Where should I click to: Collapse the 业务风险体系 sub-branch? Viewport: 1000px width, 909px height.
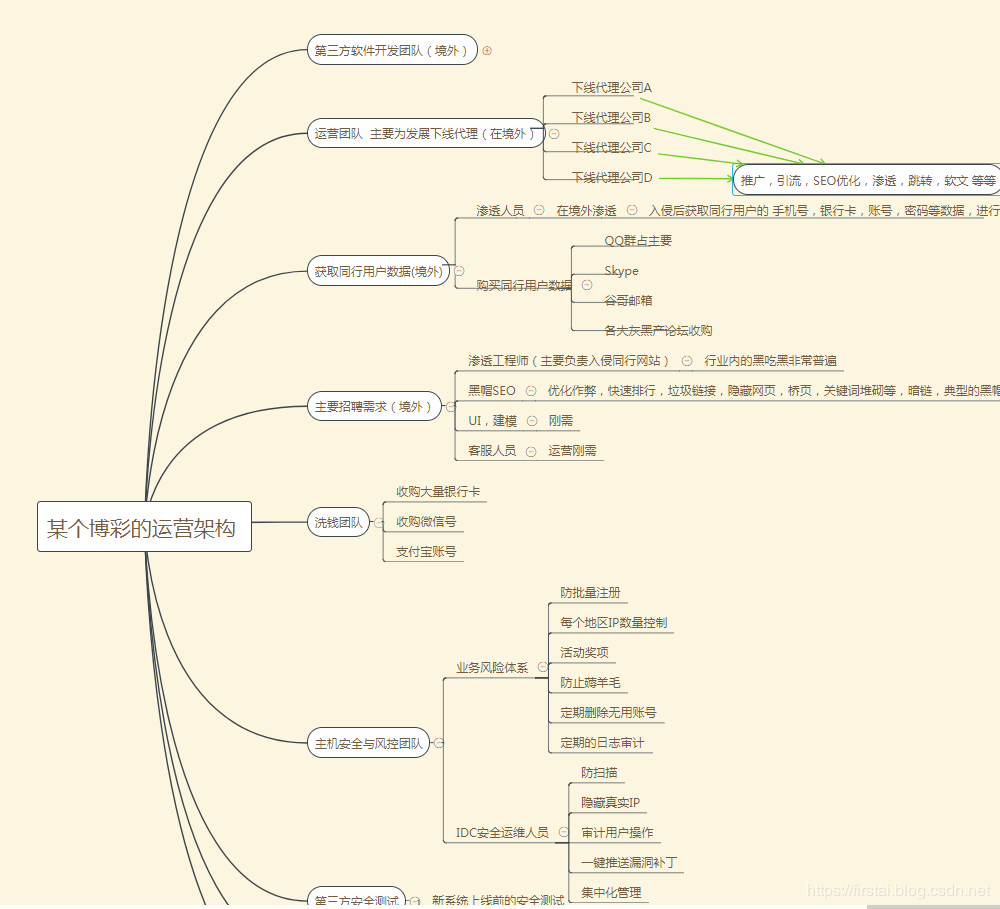[542, 667]
